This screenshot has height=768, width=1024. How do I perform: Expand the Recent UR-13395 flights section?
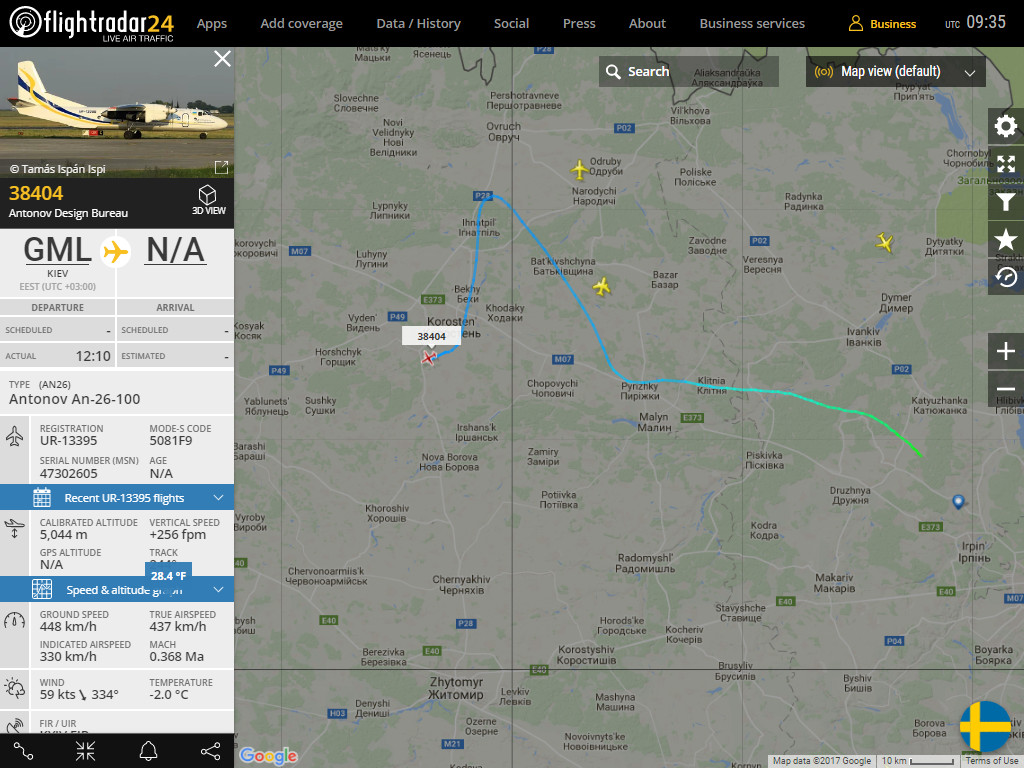(117, 498)
